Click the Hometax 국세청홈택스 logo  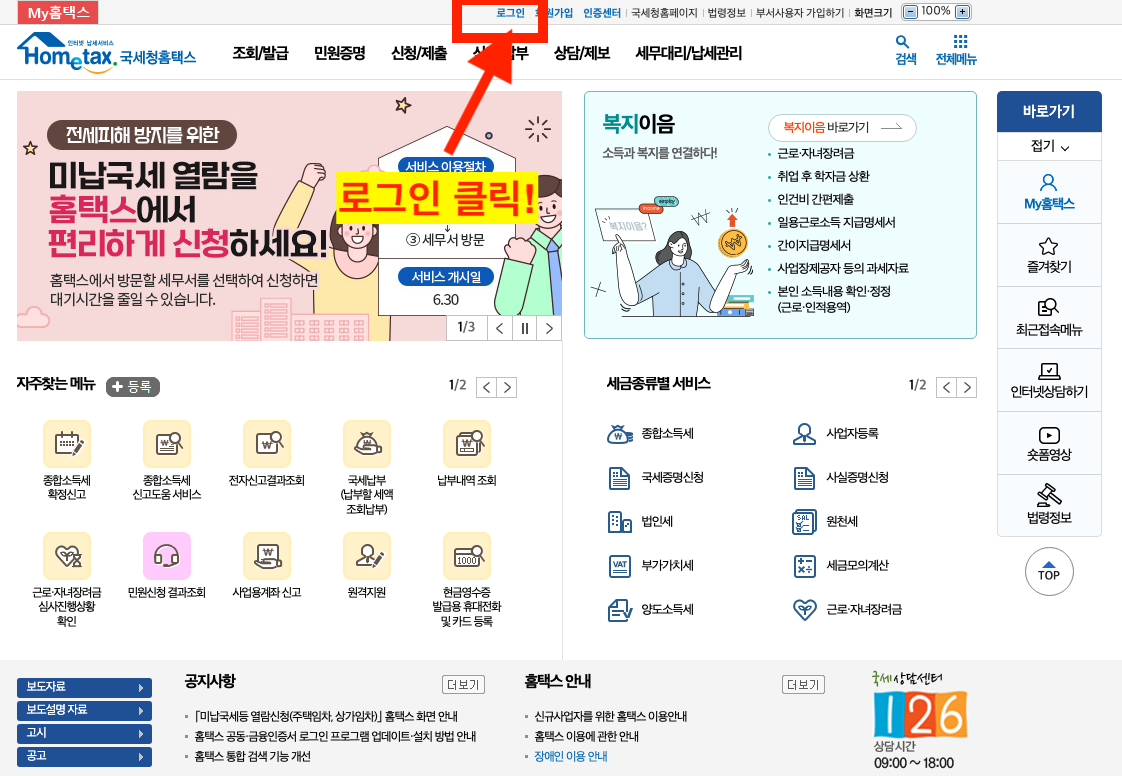click(107, 53)
